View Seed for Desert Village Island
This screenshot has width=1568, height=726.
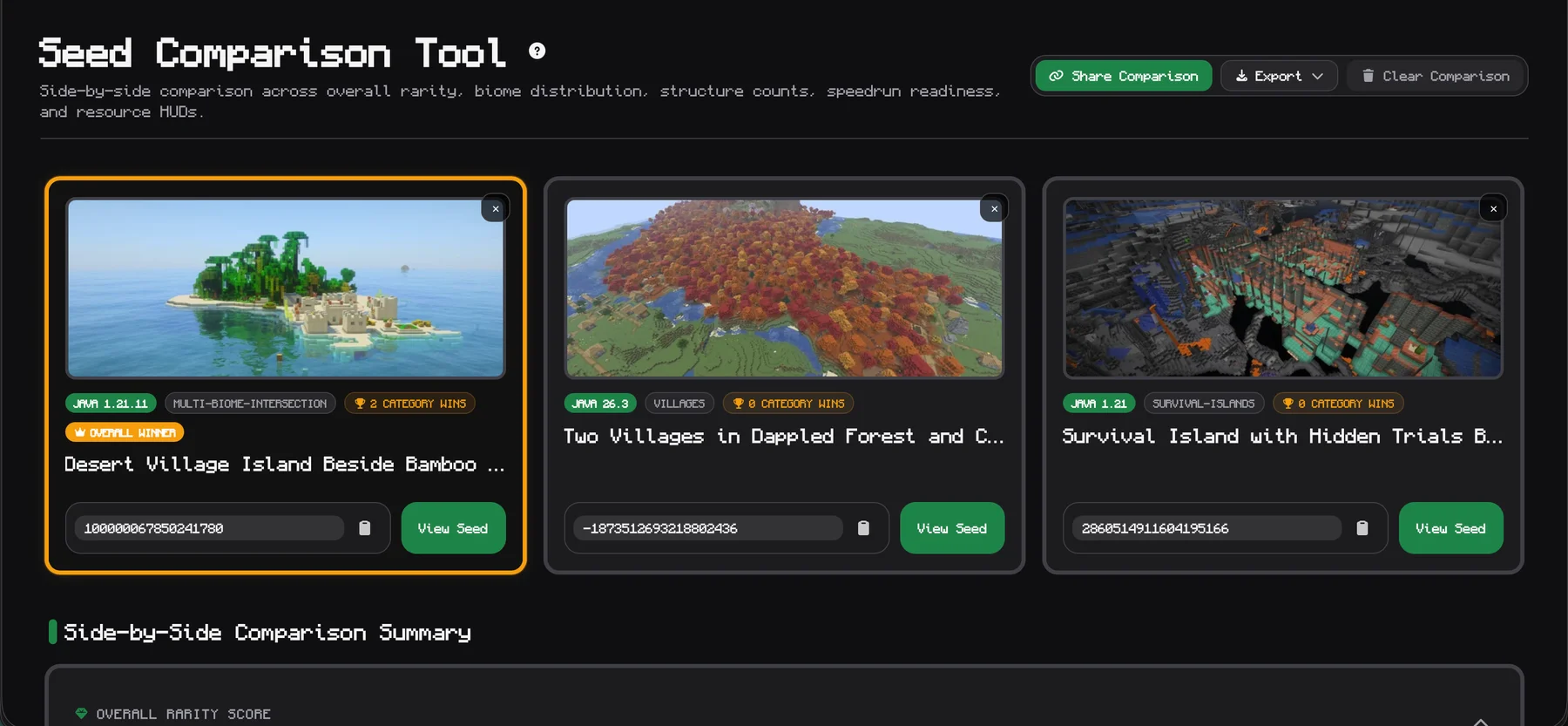point(453,528)
